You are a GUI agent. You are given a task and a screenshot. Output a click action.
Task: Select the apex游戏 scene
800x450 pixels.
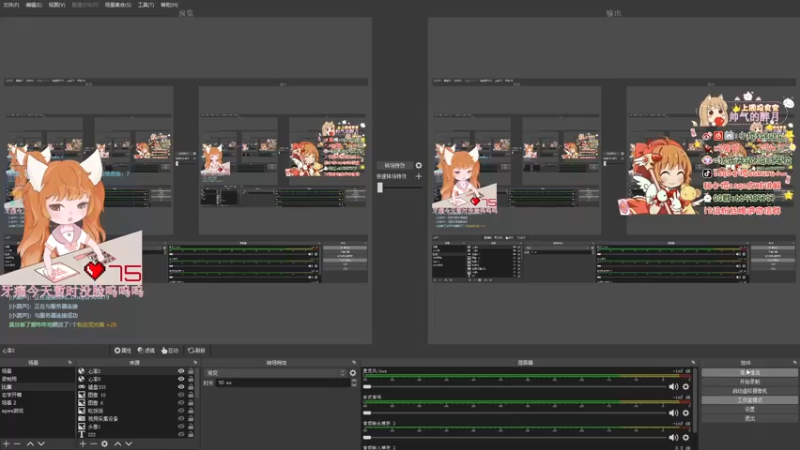pos(37,411)
